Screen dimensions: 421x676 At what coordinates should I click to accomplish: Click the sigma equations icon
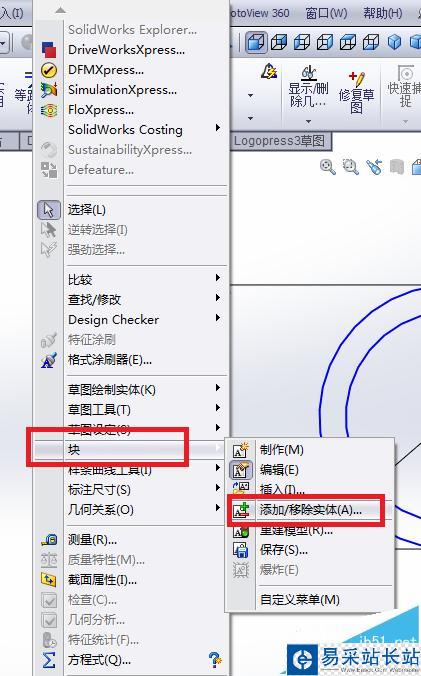(x=49, y=660)
